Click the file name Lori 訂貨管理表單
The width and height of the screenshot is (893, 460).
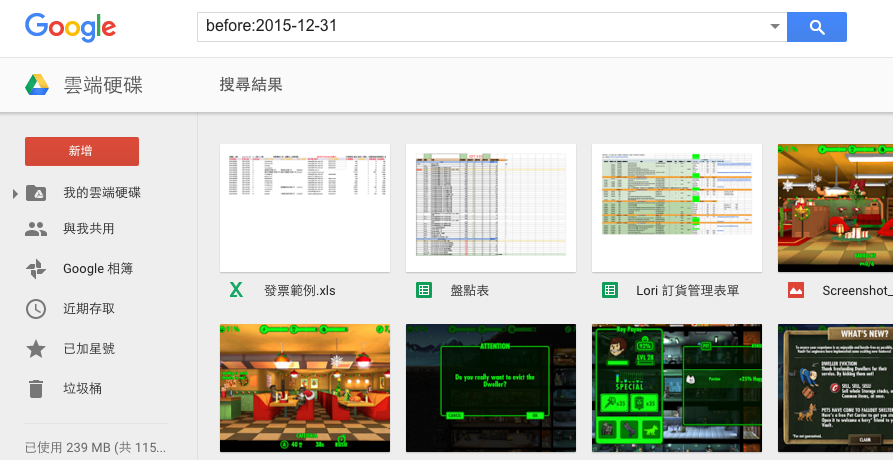[x=687, y=290]
